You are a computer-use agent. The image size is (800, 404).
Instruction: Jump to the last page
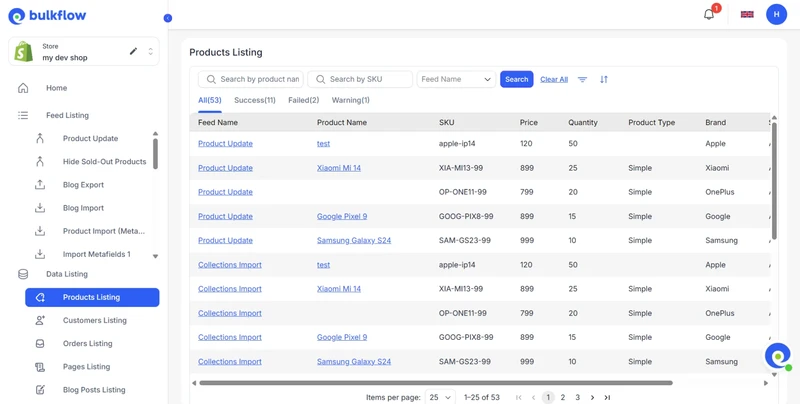click(607, 397)
